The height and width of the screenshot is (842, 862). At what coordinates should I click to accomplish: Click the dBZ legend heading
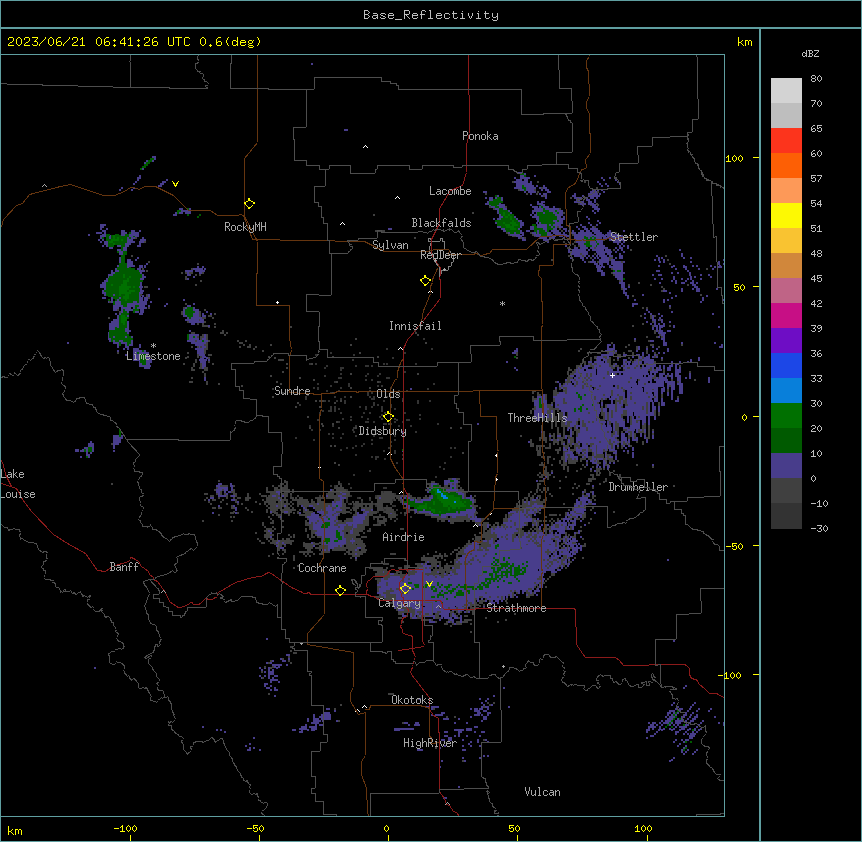pos(810,53)
